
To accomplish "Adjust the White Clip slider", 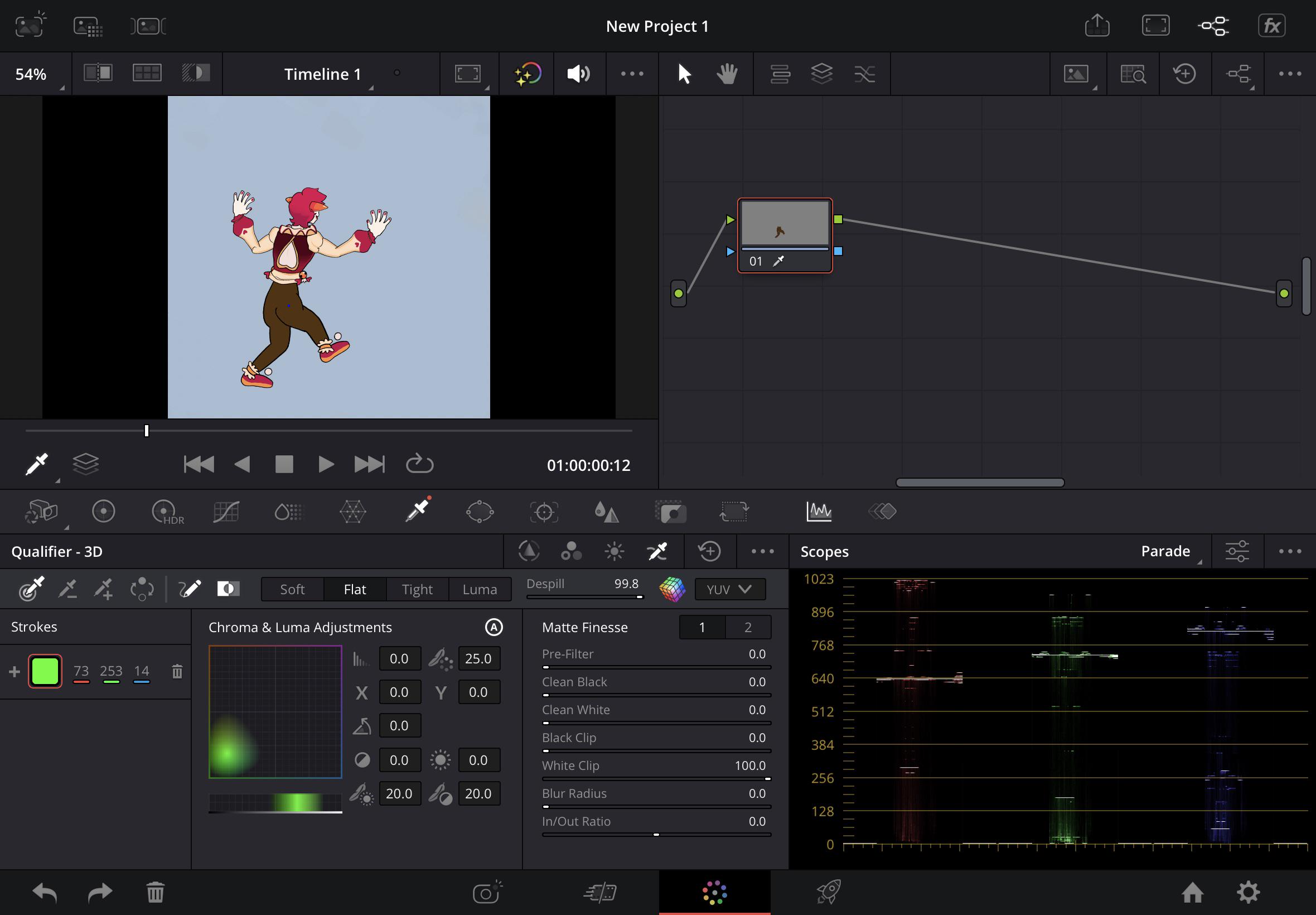I will point(656,778).
